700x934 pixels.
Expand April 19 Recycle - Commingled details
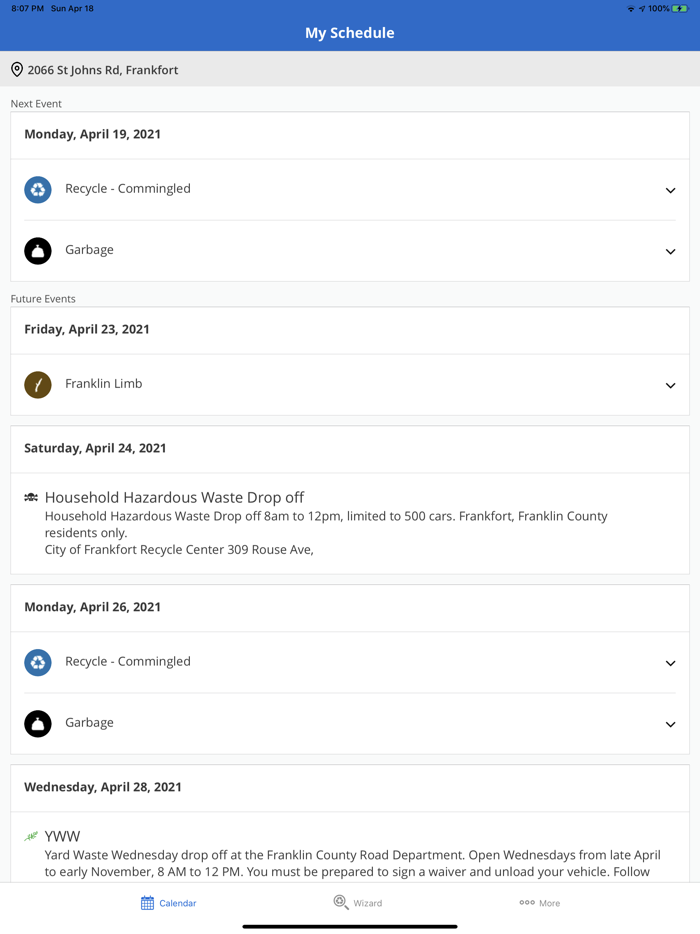click(x=670, y=190)
